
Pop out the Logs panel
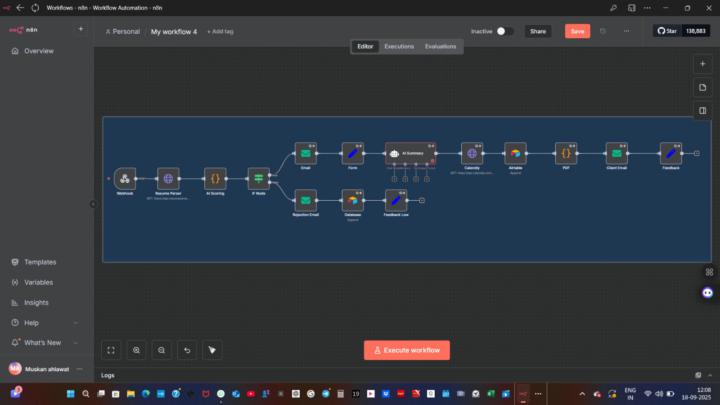coord(698,375)
